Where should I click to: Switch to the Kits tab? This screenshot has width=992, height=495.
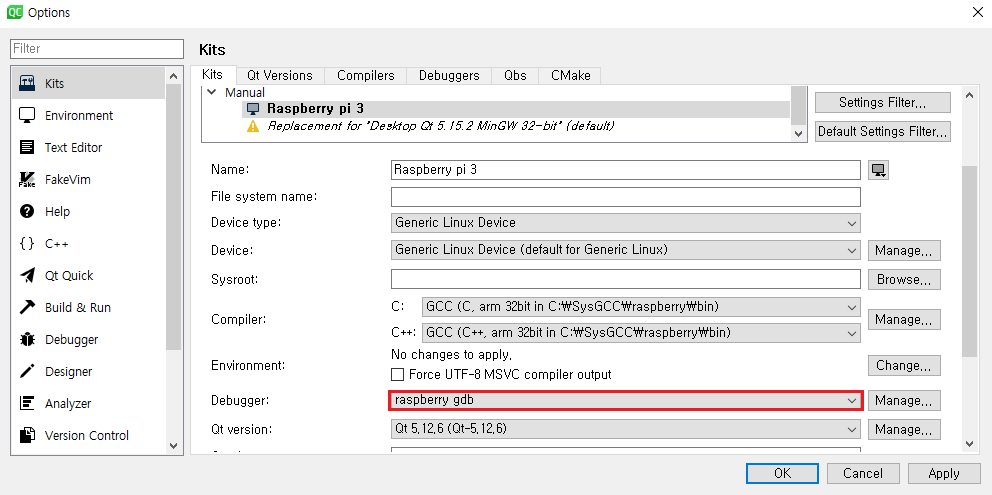point(213,75)
